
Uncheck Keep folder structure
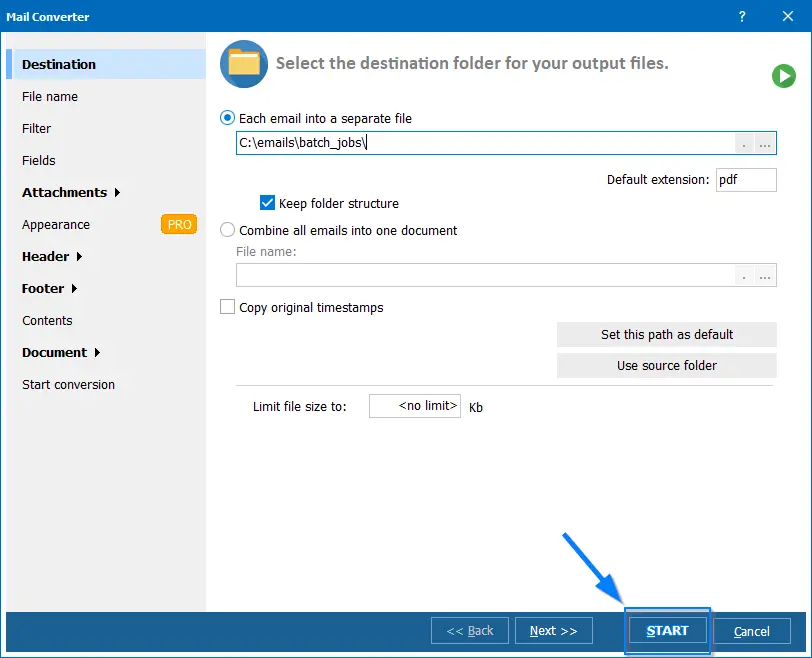266,202
